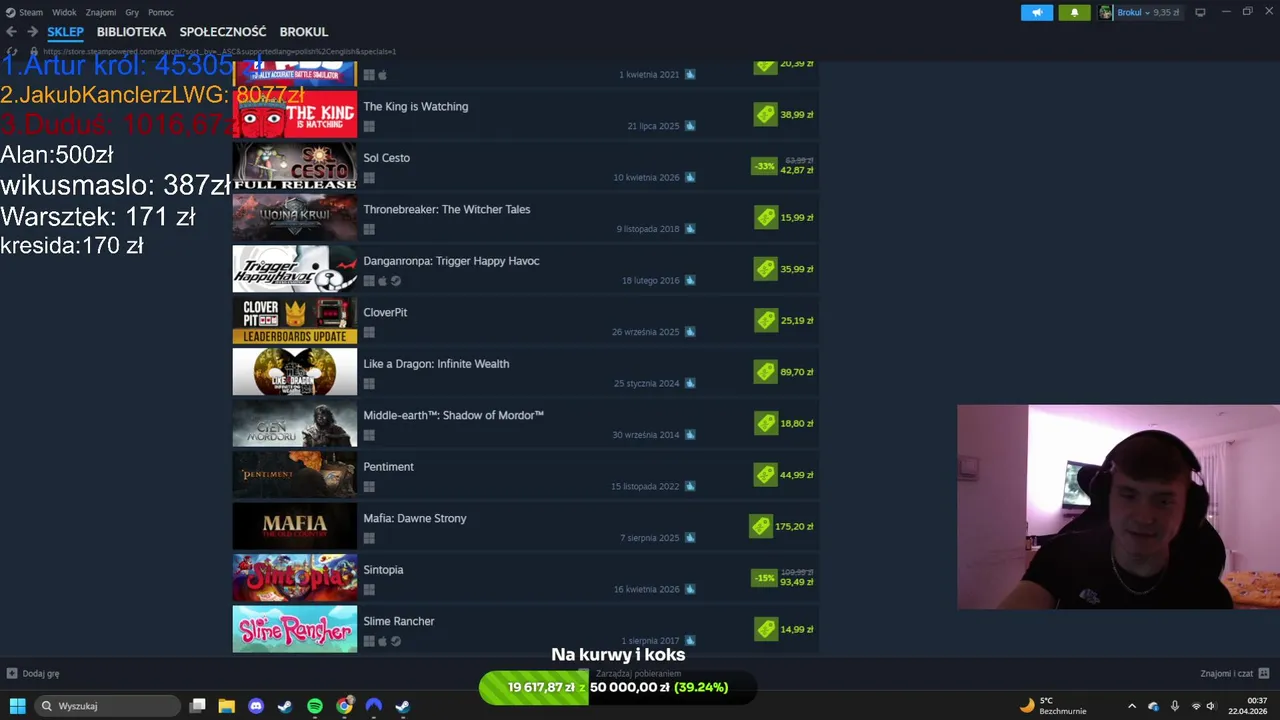Open Thronebreaker: The Witcher Tales listing
The width and height of the screenshot is (1280, 720).
tap(526, 217)
